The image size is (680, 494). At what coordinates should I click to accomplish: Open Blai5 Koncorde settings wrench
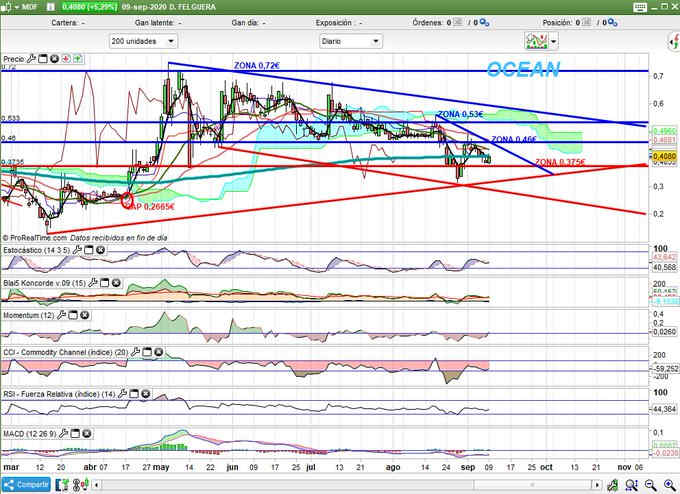(93, 283)
